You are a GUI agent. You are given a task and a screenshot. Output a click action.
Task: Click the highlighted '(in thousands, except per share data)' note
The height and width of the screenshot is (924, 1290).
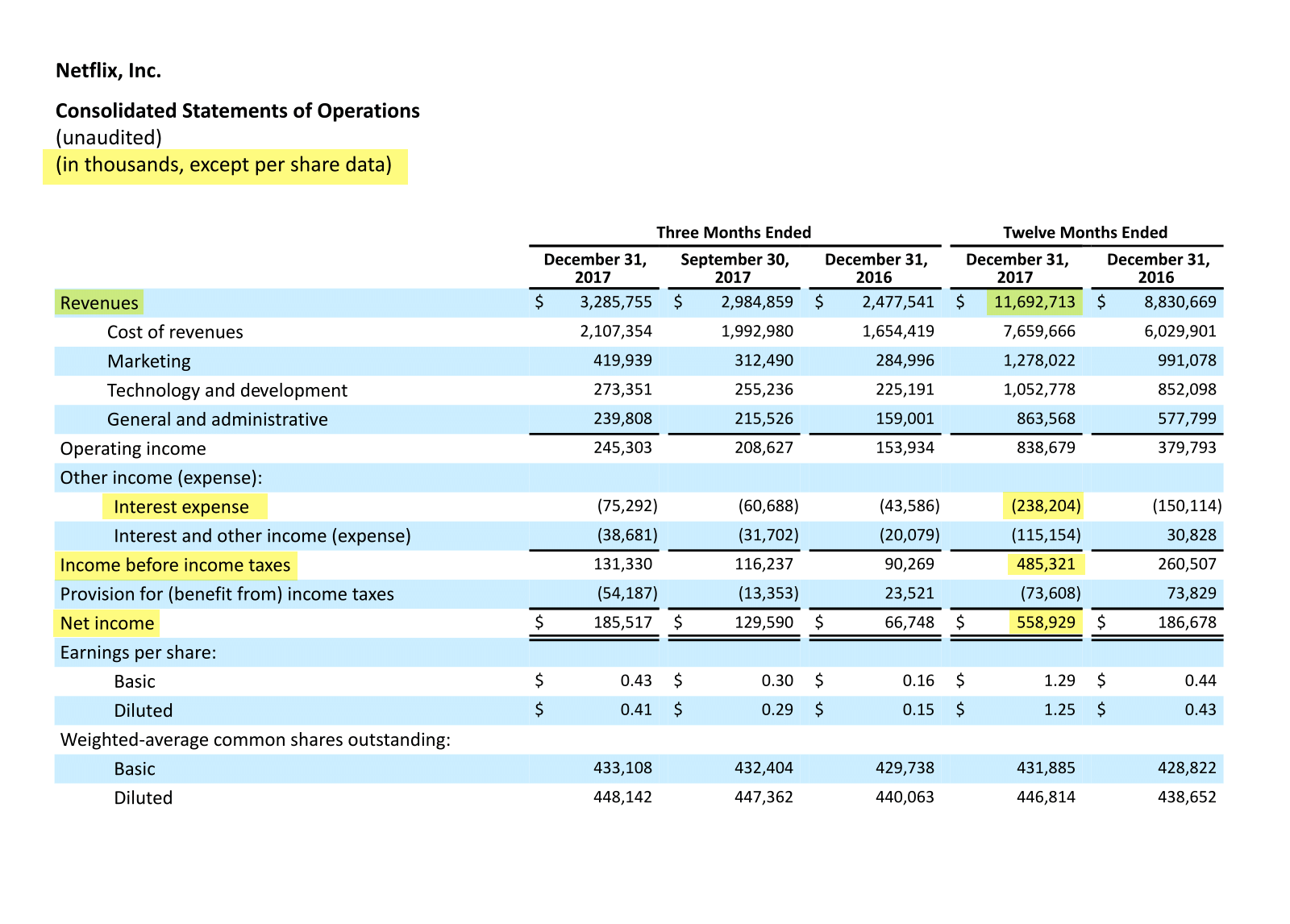click(224, 165)
